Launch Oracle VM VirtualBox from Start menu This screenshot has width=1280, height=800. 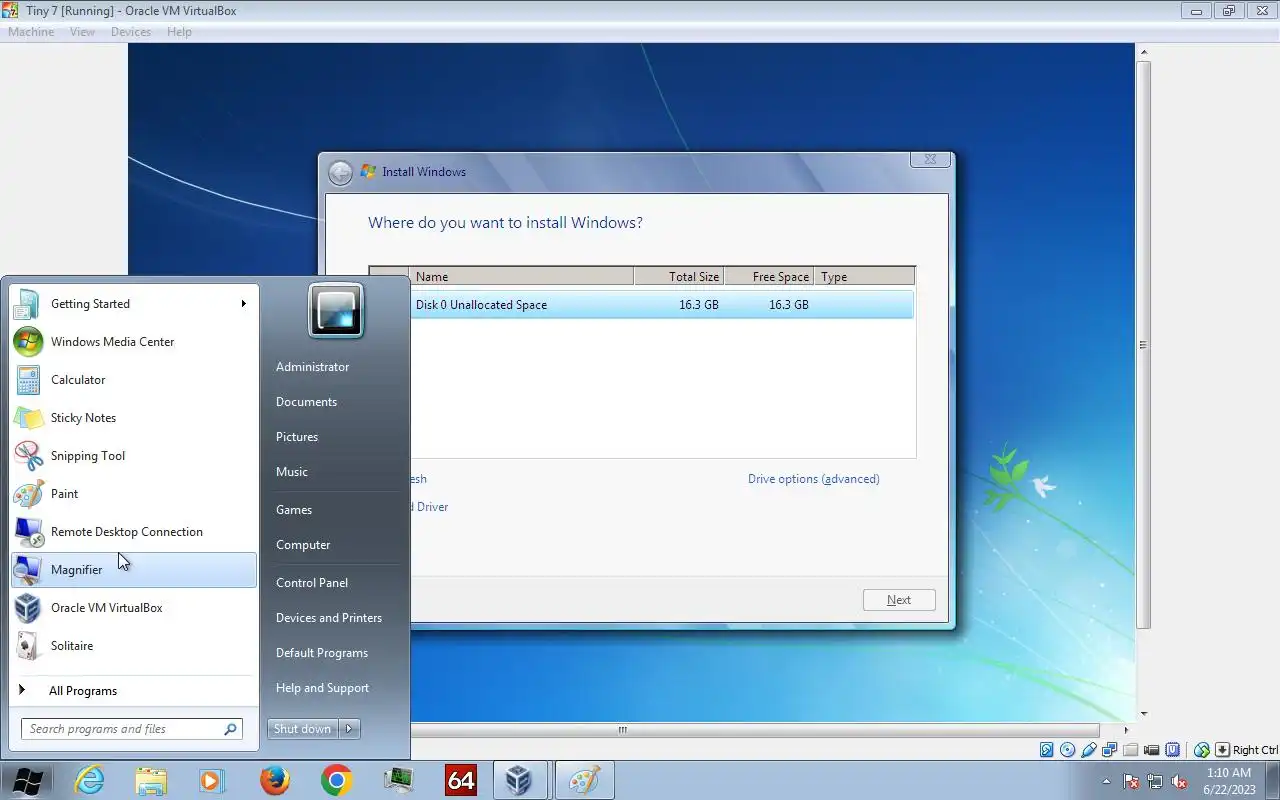click(x=134, y=608)
